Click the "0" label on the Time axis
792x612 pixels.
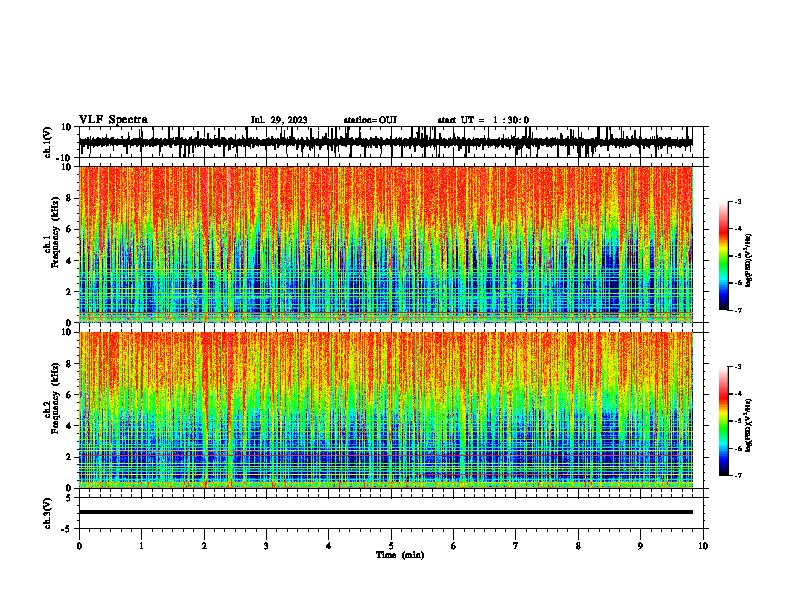(79, 546)
